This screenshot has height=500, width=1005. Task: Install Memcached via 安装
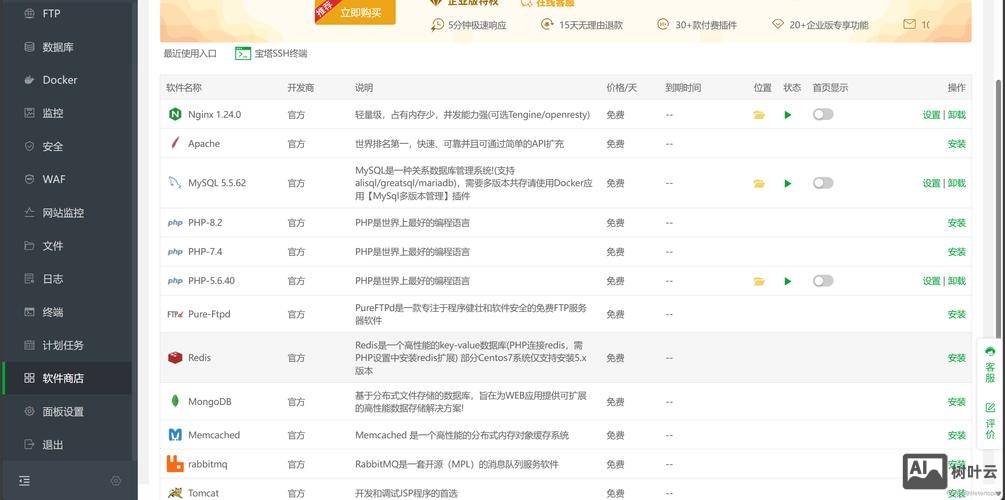pos(956,435)
